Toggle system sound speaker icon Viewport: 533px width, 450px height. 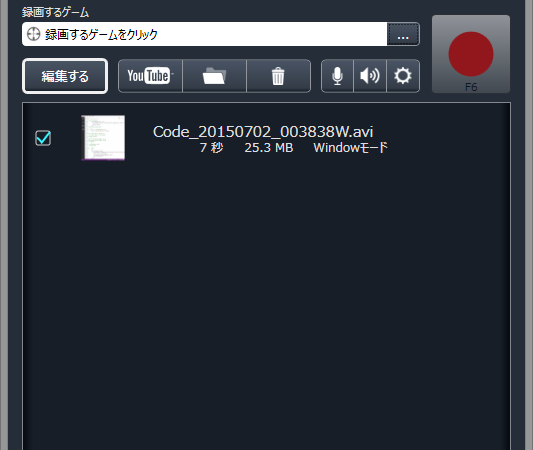point(370,76)
